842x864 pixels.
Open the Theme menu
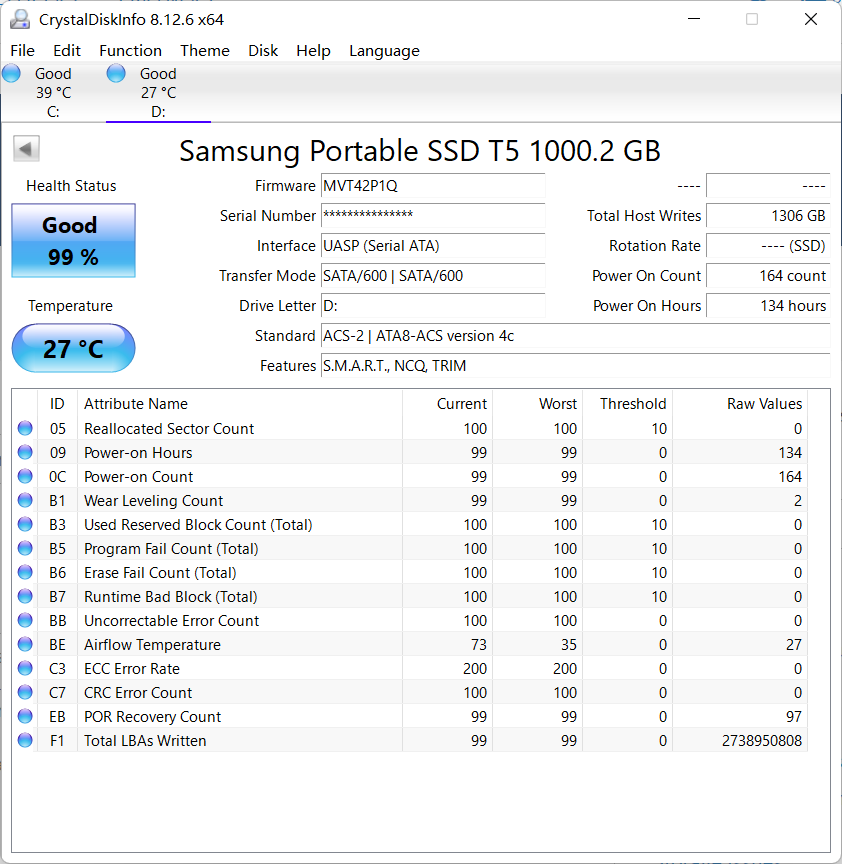click(205, 51)
